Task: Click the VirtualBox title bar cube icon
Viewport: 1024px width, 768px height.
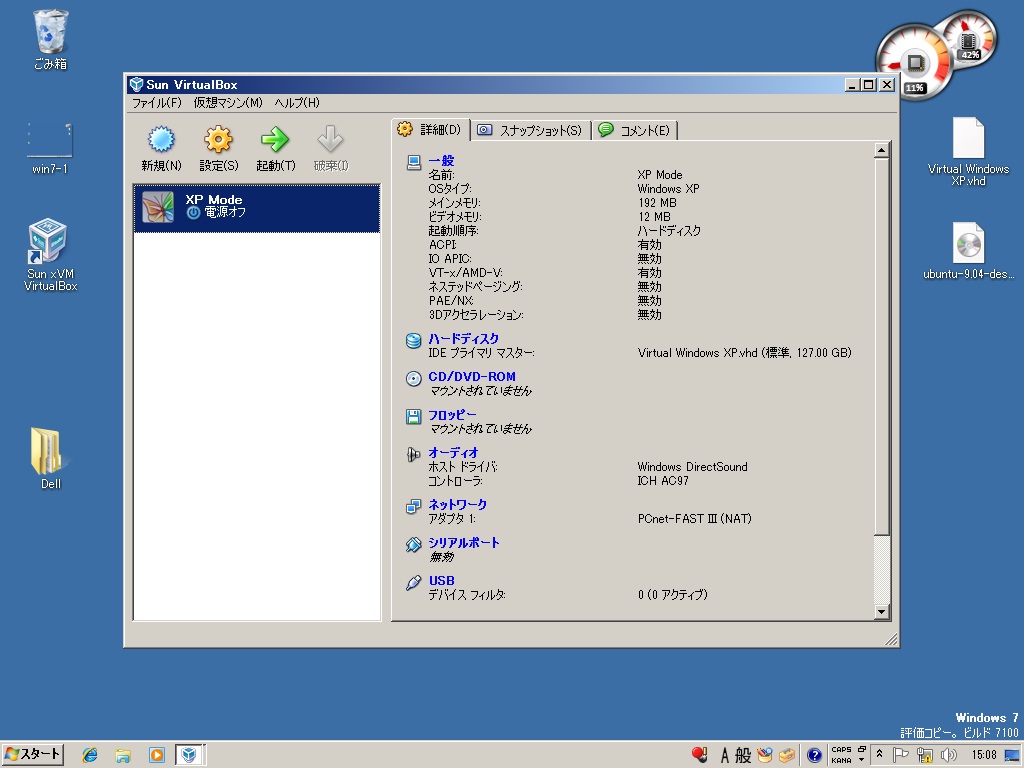Action: click(x=136, y=84)
